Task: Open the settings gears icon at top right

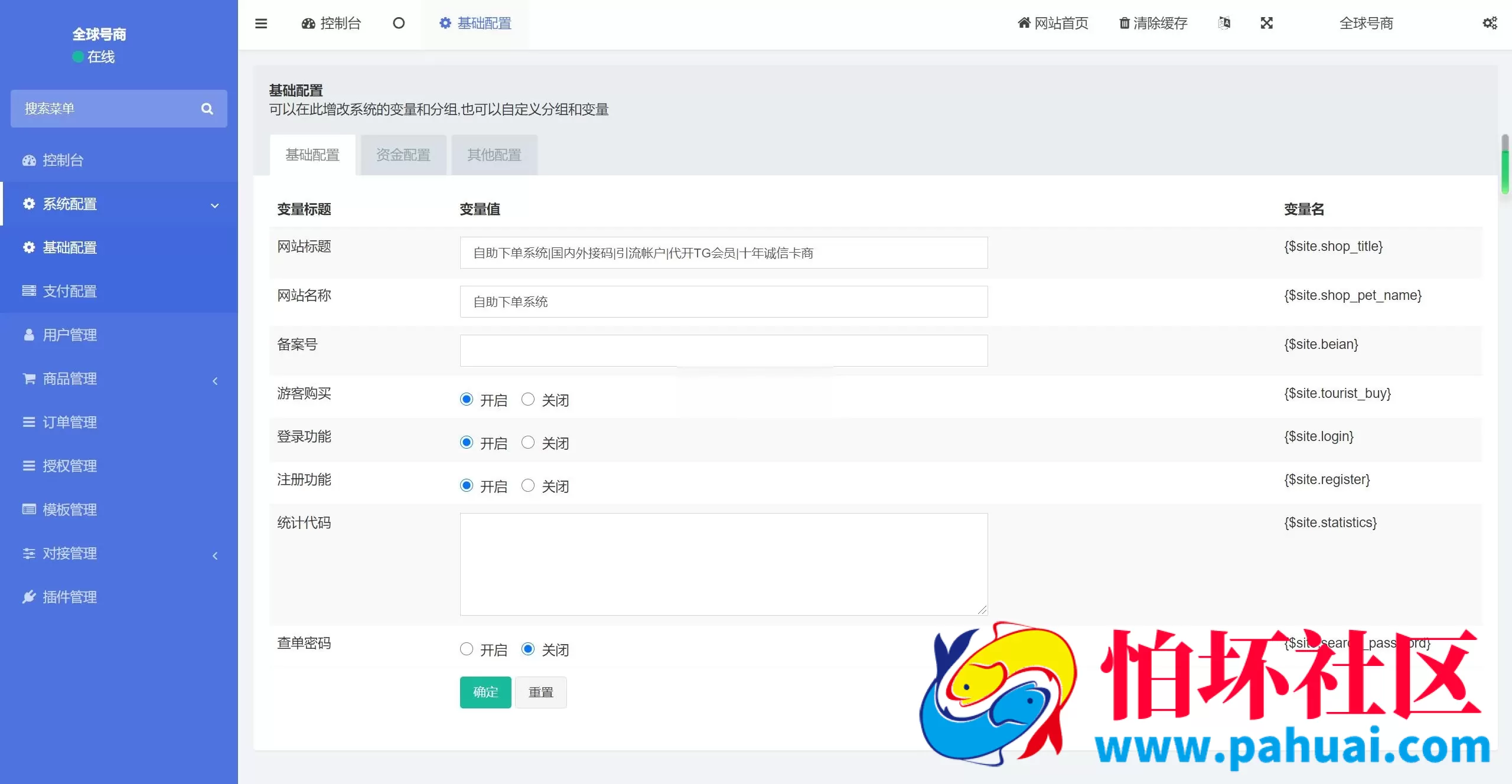Action: 1490,24
